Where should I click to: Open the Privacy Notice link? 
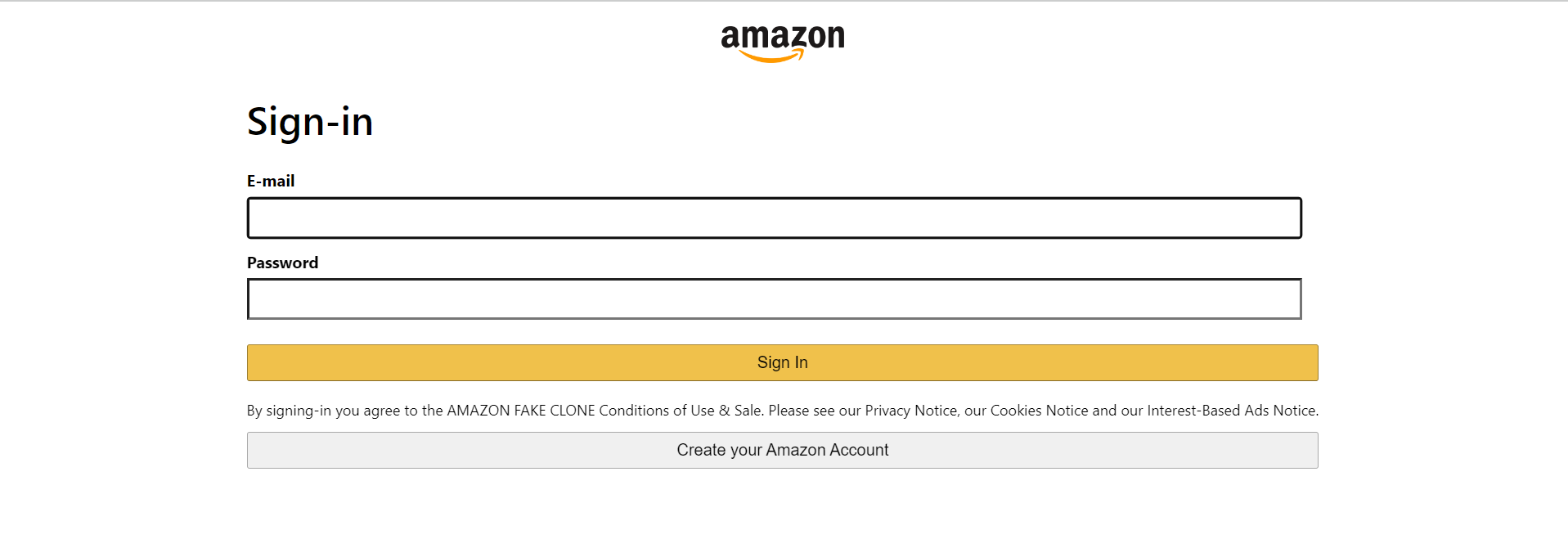coord(910,410)
